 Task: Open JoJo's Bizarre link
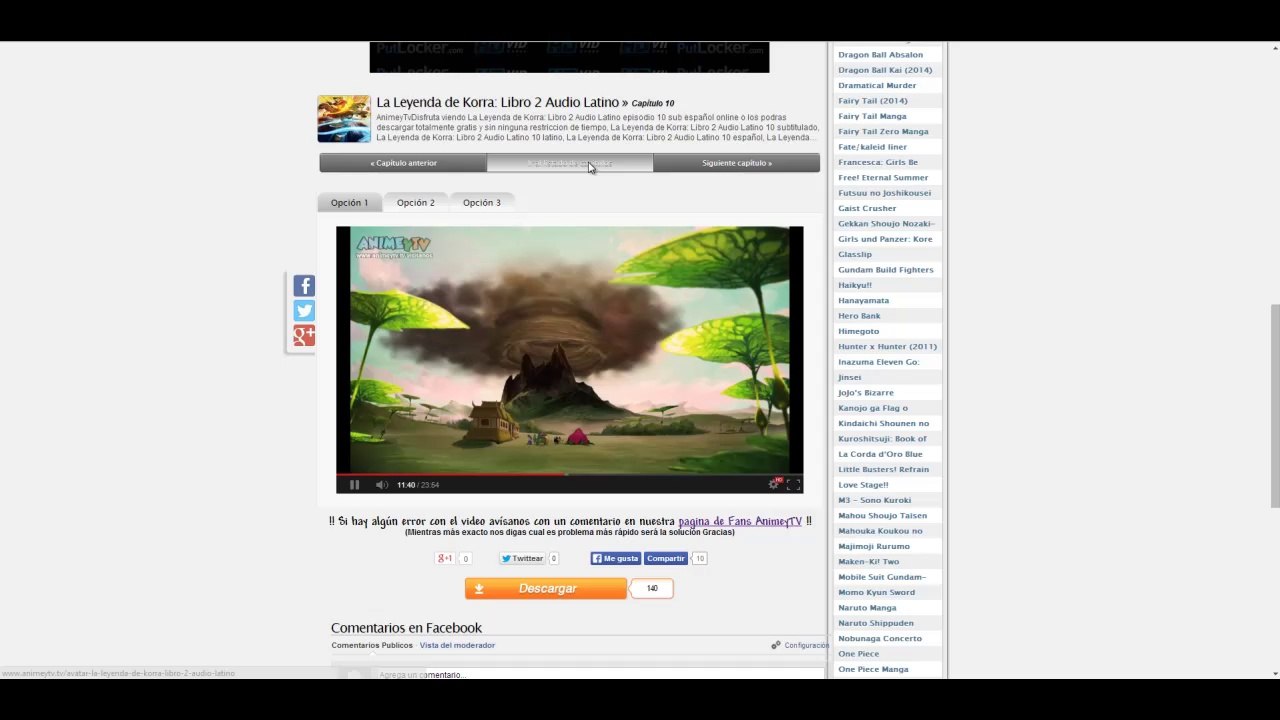pos(866,393)
